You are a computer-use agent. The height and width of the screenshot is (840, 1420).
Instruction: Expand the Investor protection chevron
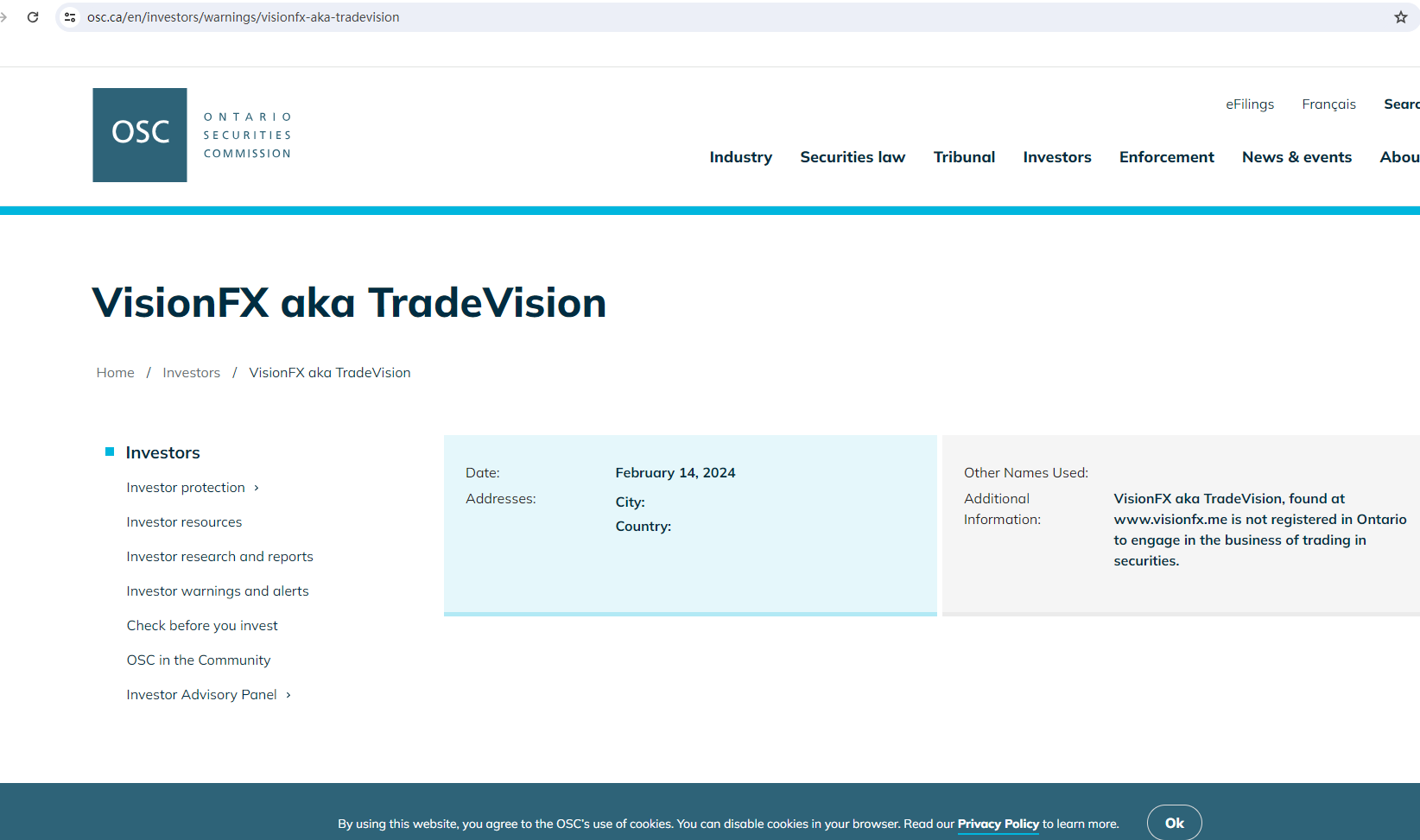[257, 489]
